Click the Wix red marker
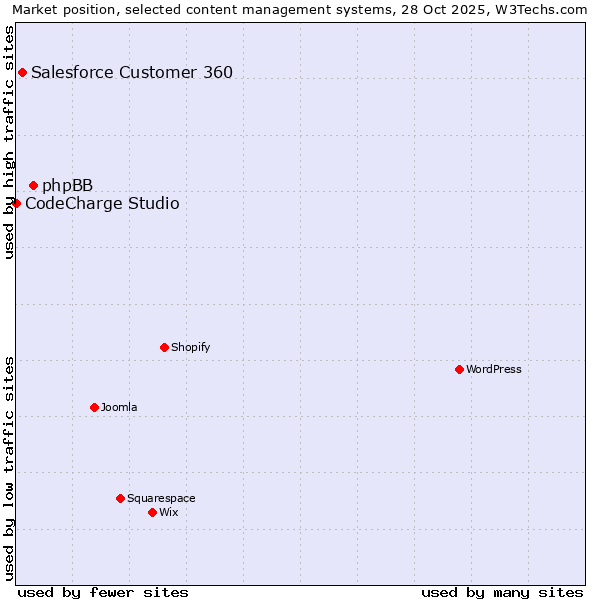This screenshot has width=600, height=600. 152,512
